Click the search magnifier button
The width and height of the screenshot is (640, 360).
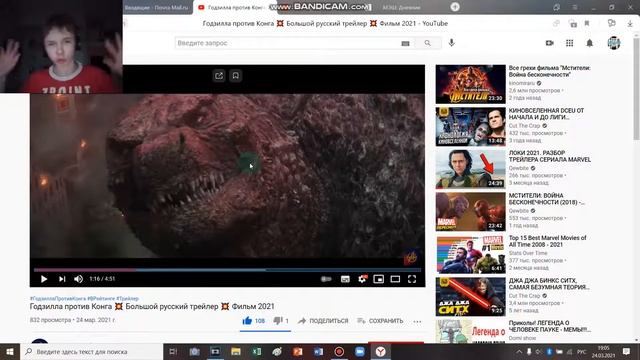(427, 43)
